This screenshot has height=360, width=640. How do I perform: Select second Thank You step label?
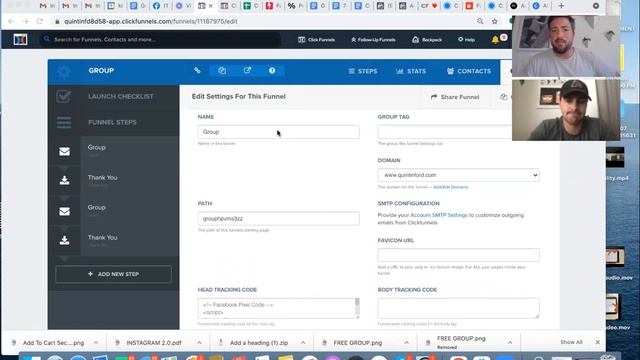click(102, 238)
